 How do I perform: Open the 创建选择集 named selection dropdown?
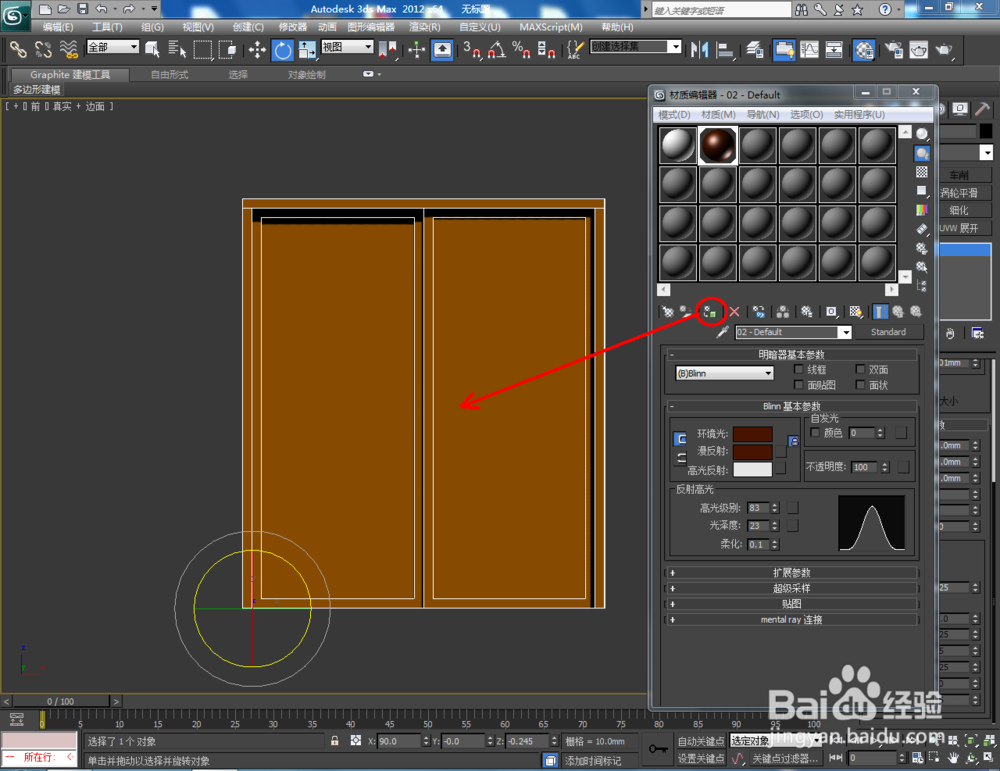636,47
